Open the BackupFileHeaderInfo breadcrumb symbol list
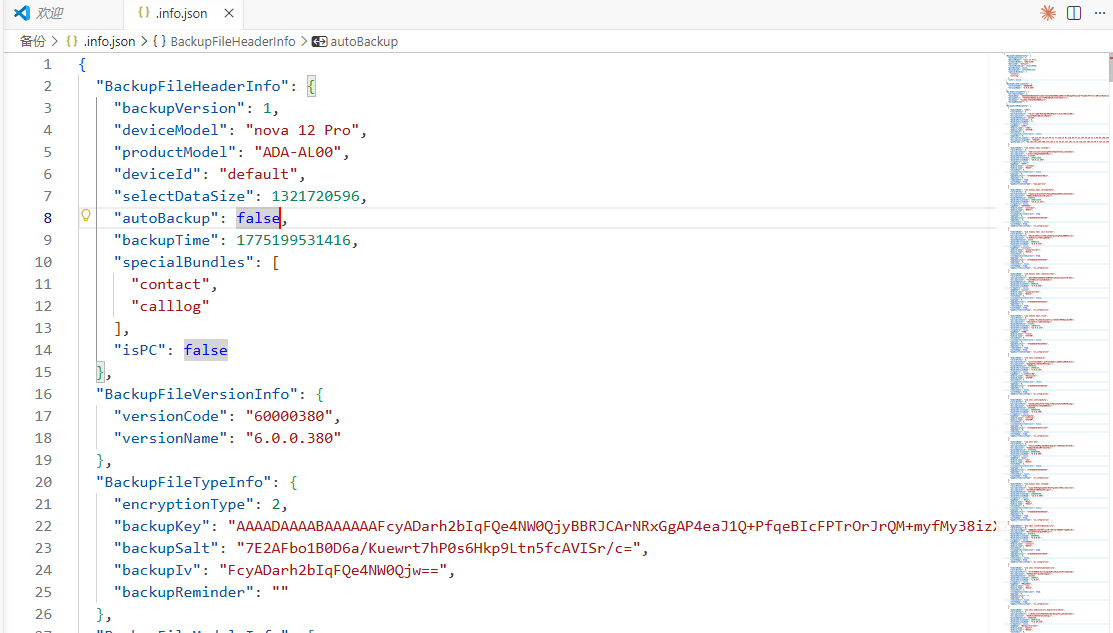1113x633 pixels. (233, 41)
